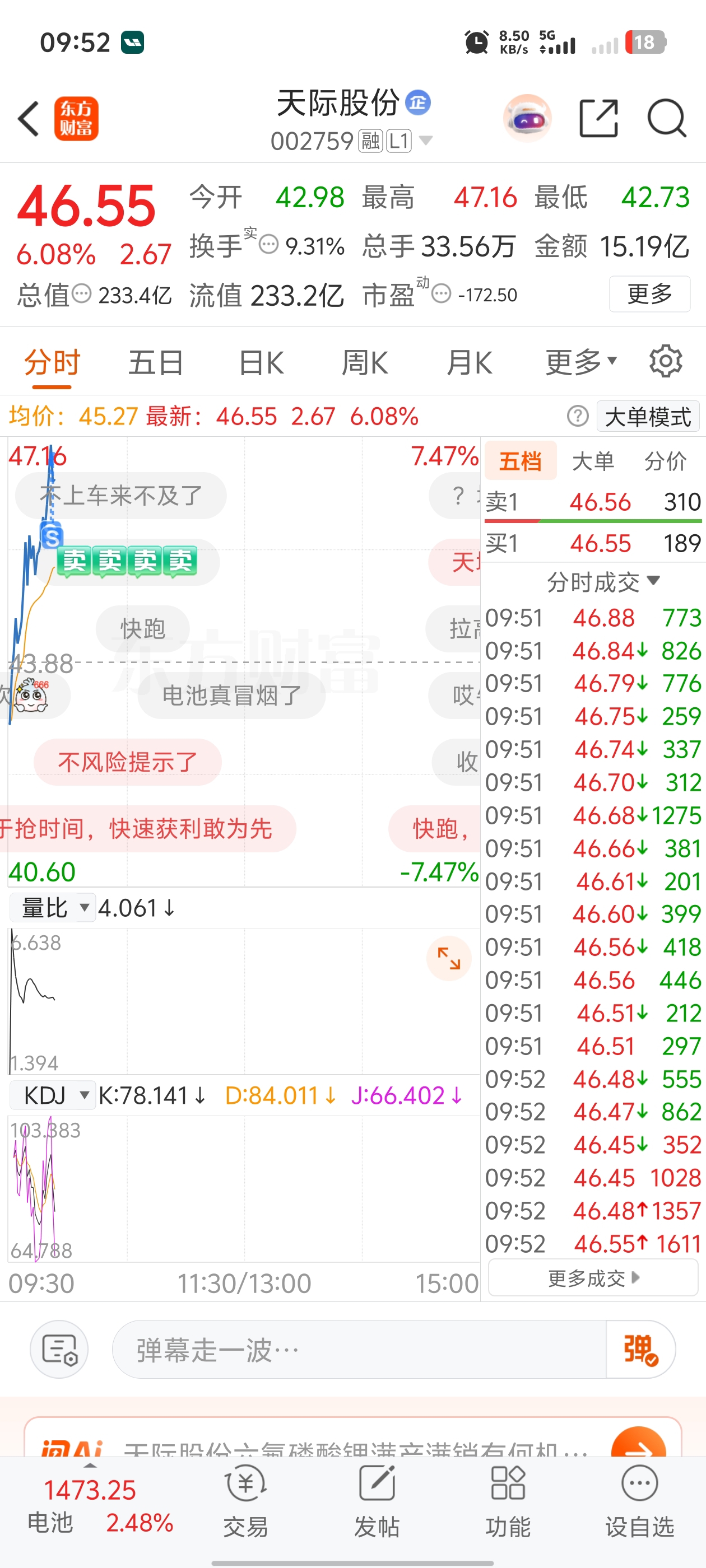706x1568 pixels.
Task: Tap the blue enterprise badge beside 天际股份
Action: click(418, 102)
